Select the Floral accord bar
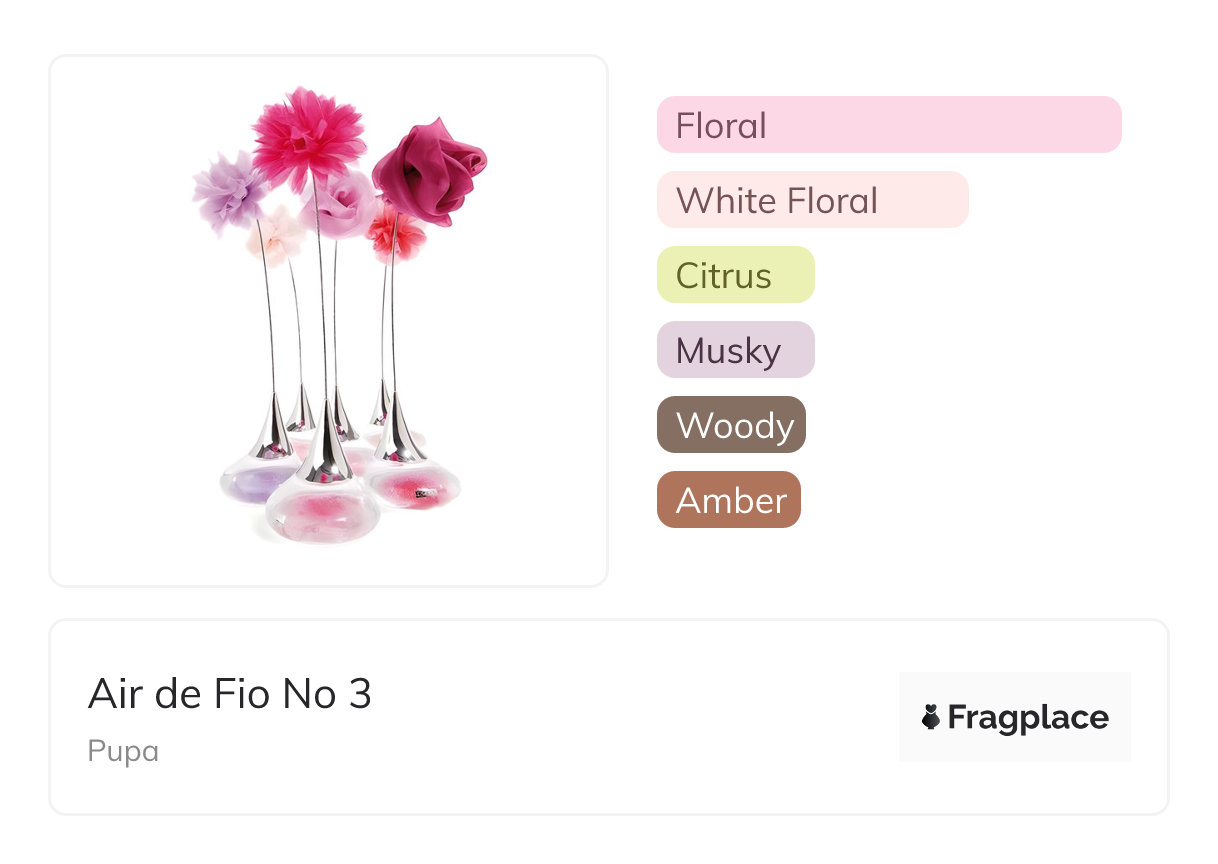The width and height of the screenshot is (1218, 864). [888, 125]
